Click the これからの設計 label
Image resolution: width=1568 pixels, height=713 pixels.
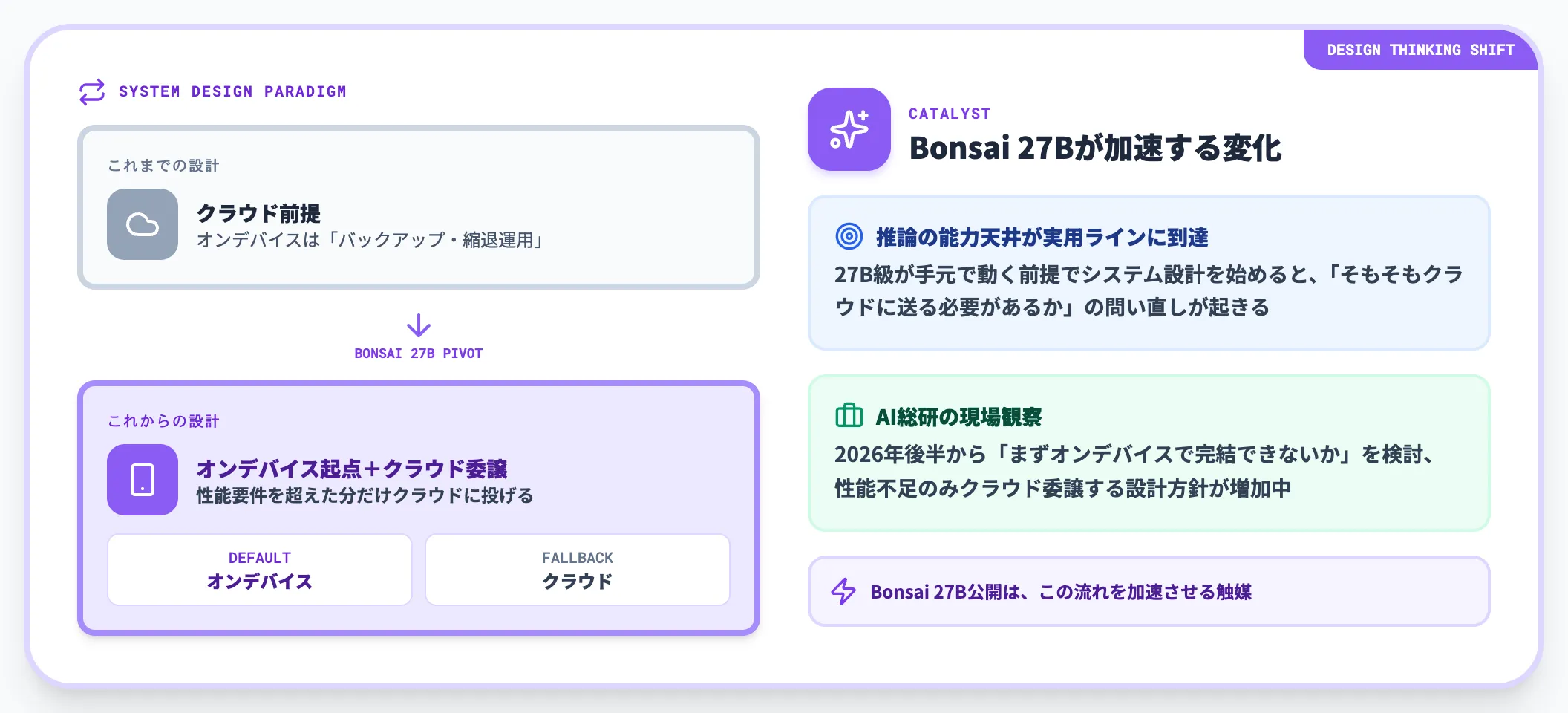[163, 421]
